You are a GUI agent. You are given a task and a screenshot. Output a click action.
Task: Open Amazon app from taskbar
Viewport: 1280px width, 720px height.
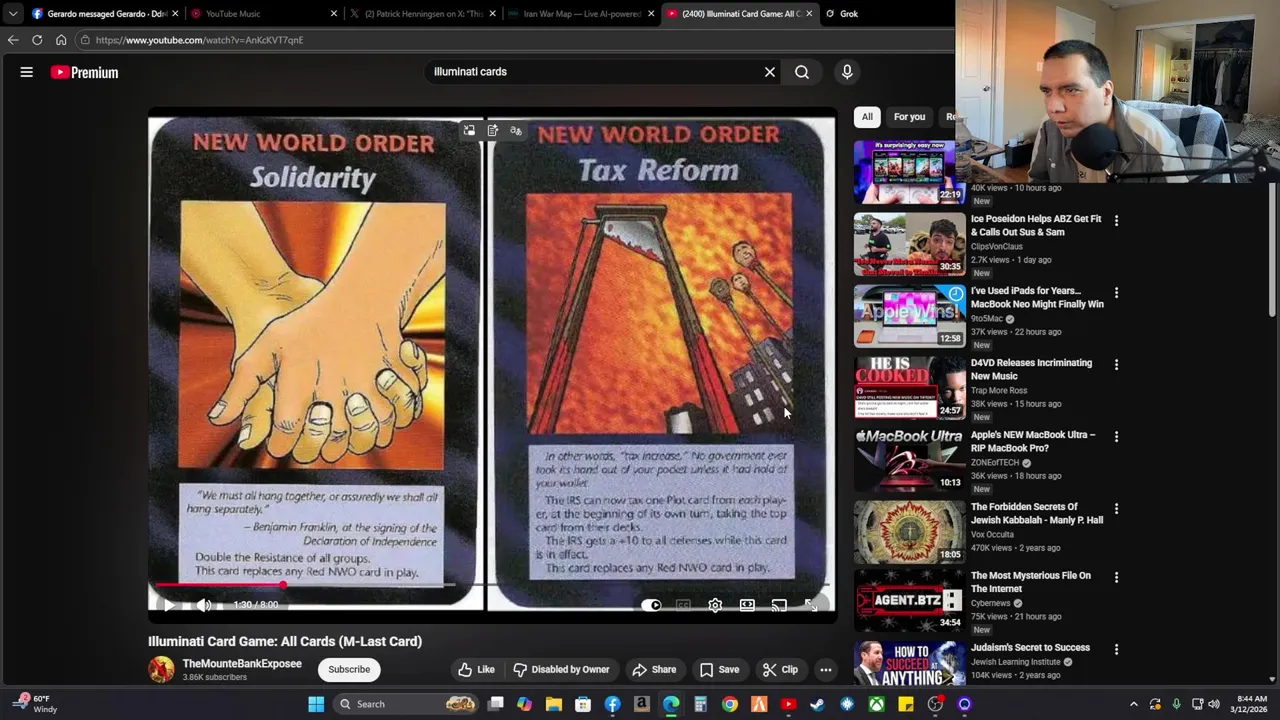pos(642,704)
